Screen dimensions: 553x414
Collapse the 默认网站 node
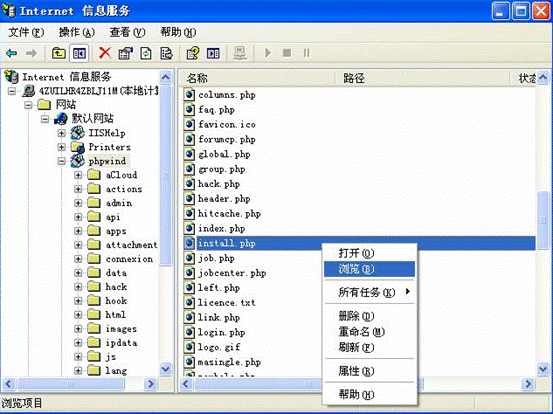(45, 119)
